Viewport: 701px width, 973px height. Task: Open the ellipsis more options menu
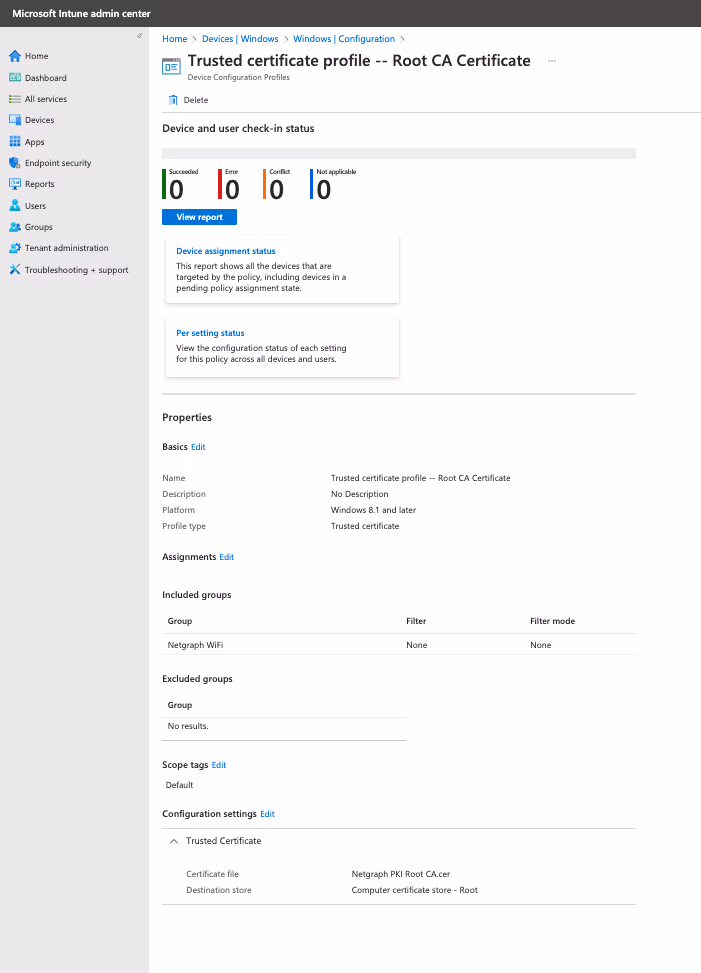551,61
